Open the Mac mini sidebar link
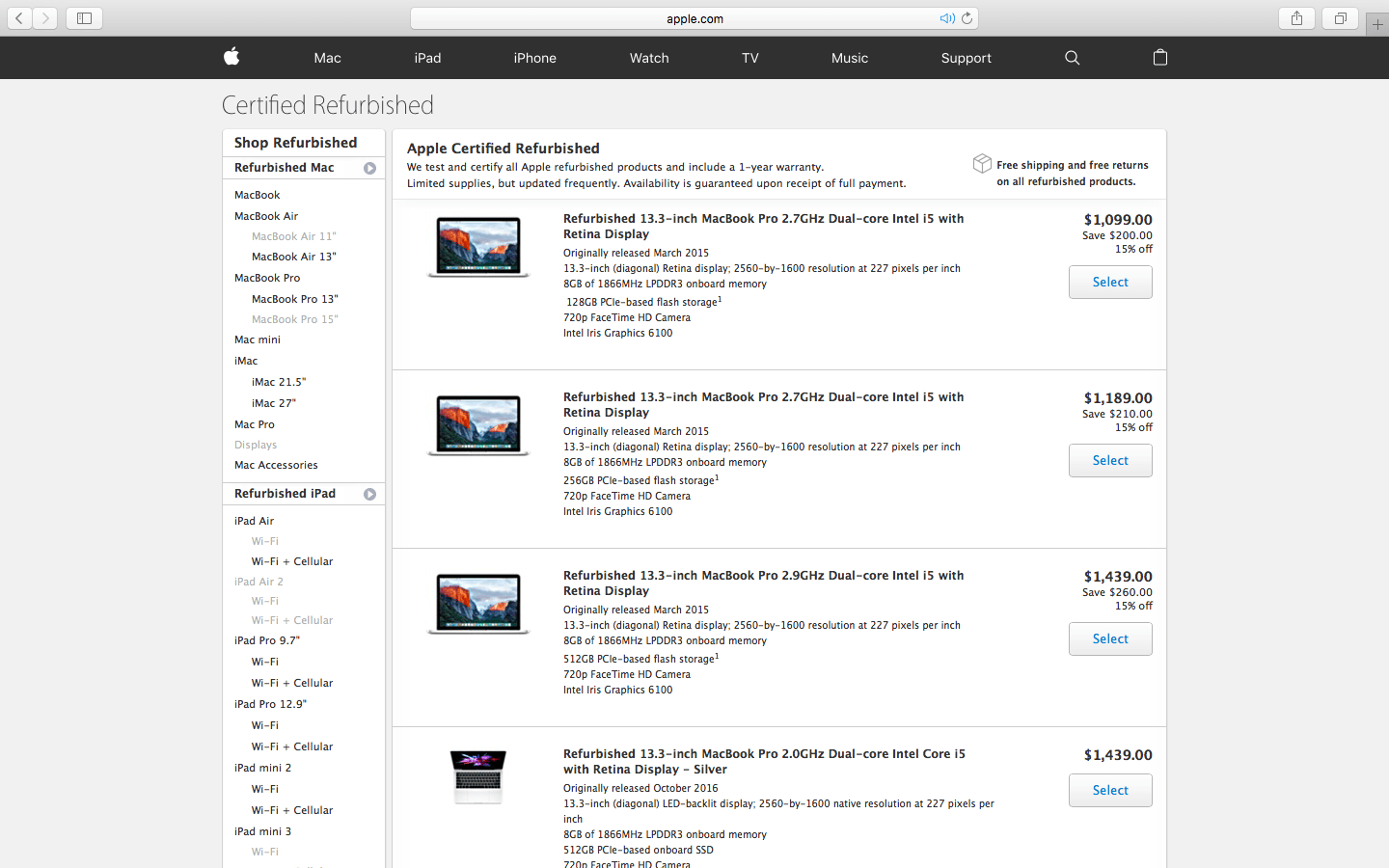The width and height of the screenshot is (1389, 868). point(258,339)
